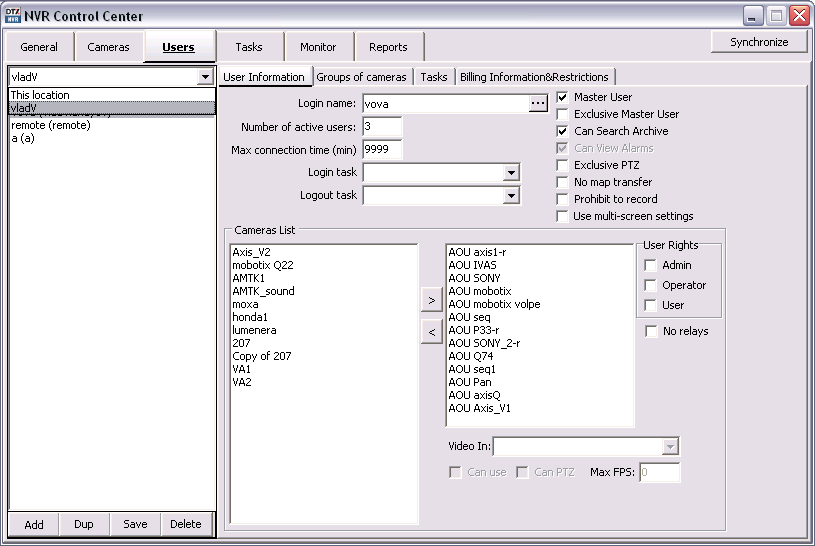Select VA2 camera
This screenshot has height=546, width=815.
click(x=323, y=382)
